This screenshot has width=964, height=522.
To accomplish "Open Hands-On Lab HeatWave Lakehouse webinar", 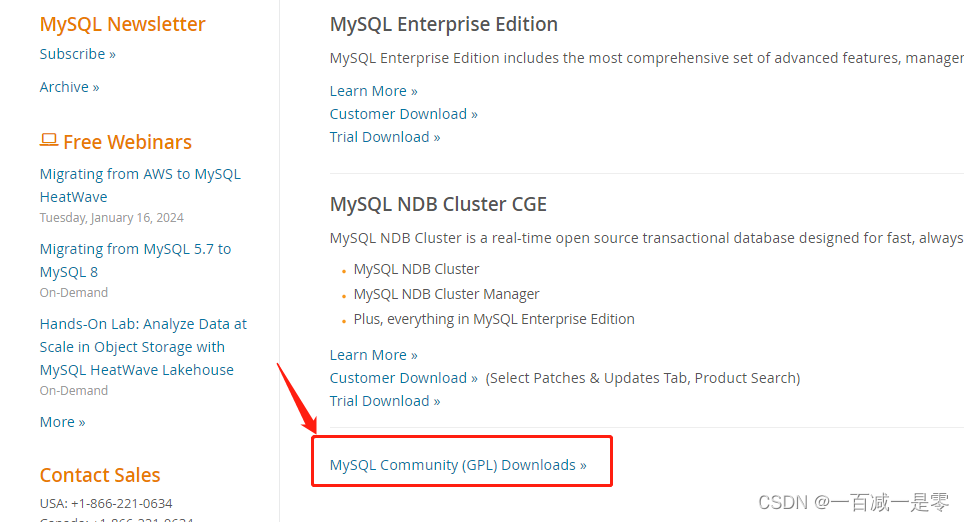I will (x=143, y=347).
